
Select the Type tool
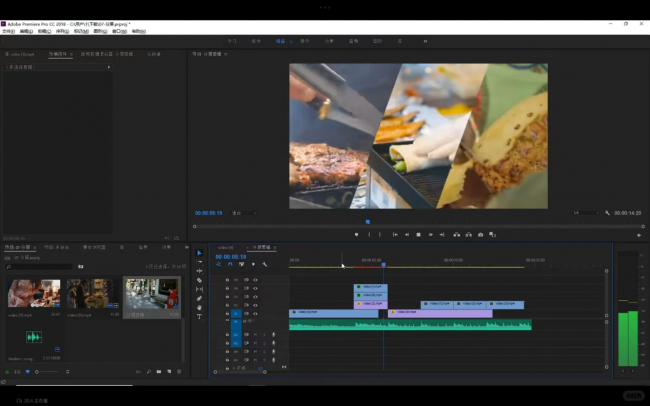tap(199, 317)
